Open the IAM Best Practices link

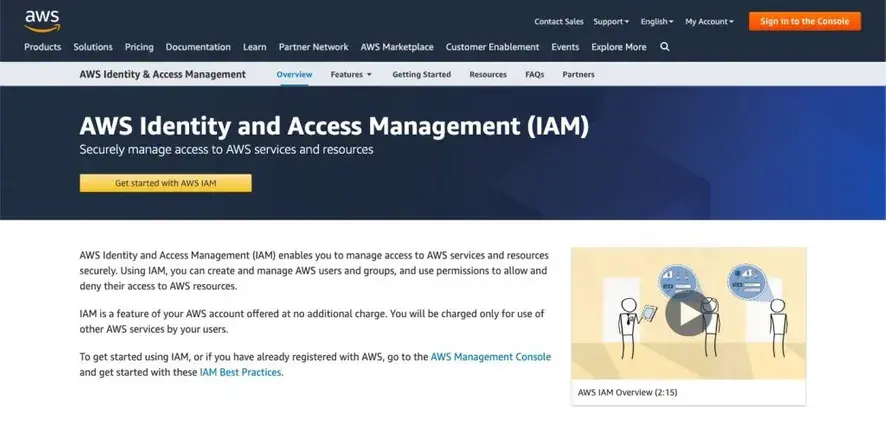pyautogui.click(x=240, y=372)
